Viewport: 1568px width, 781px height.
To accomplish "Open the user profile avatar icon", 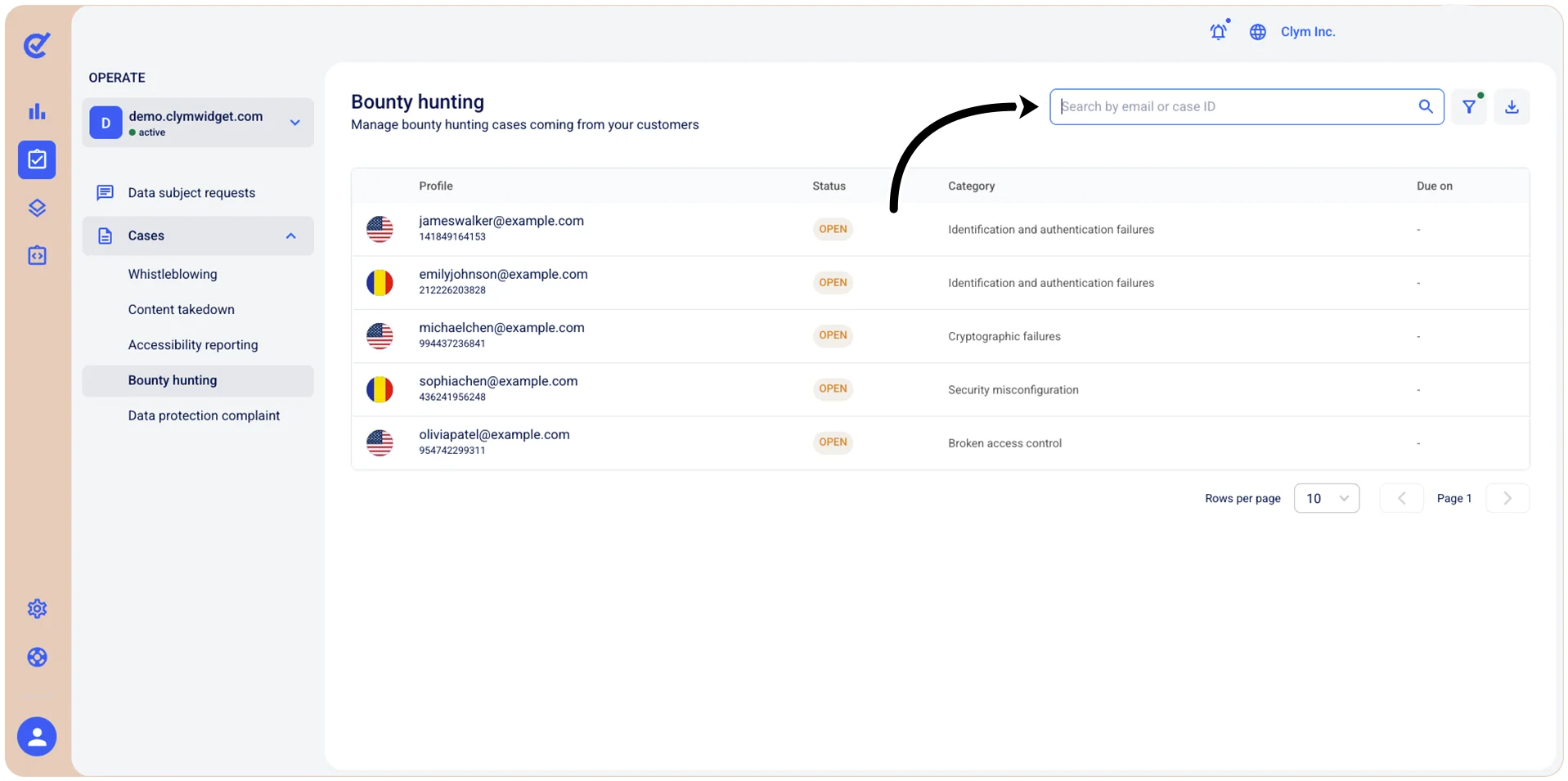I will 37,737.
